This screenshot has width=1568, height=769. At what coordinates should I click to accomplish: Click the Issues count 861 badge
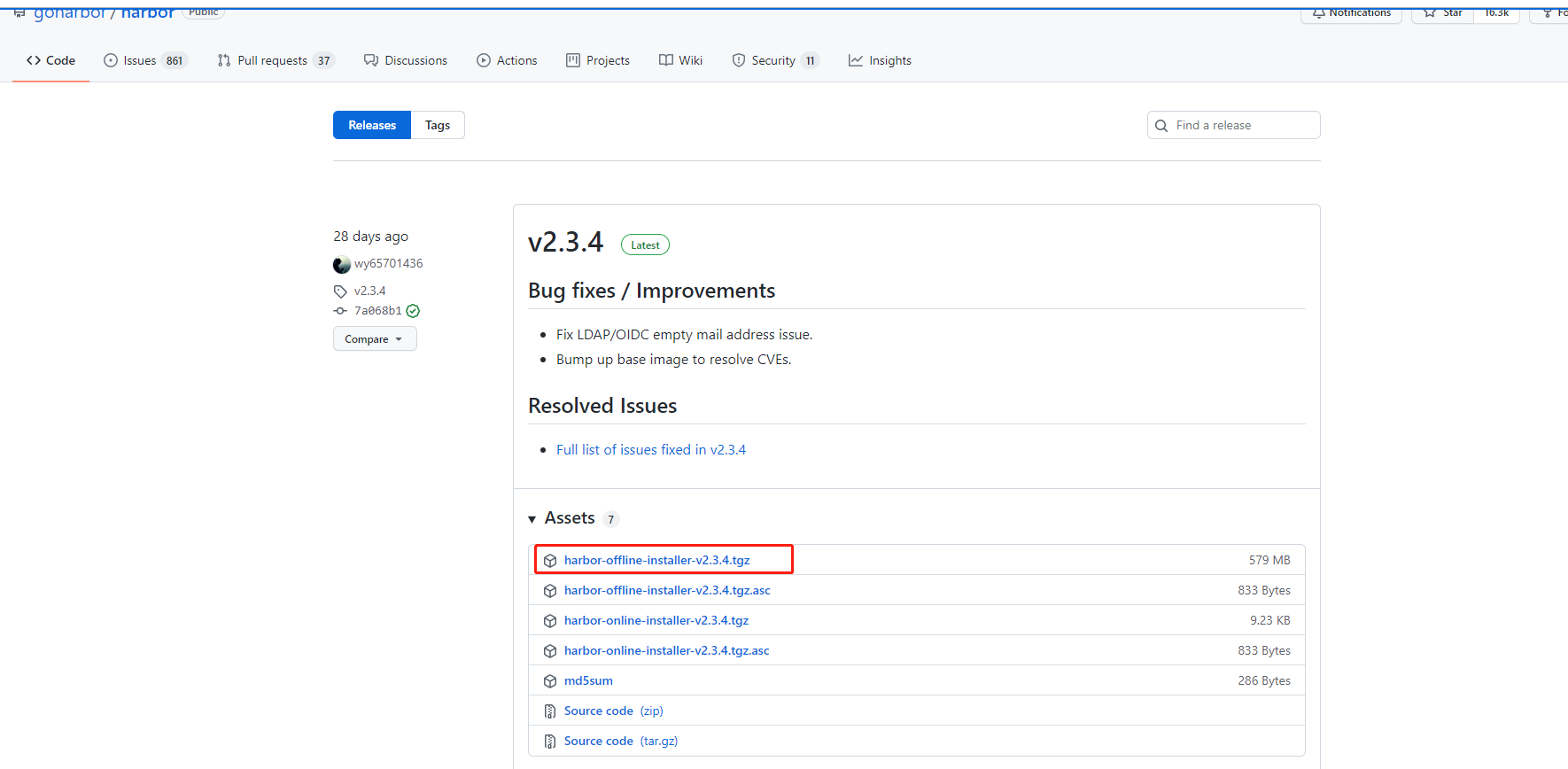point(175,61)
